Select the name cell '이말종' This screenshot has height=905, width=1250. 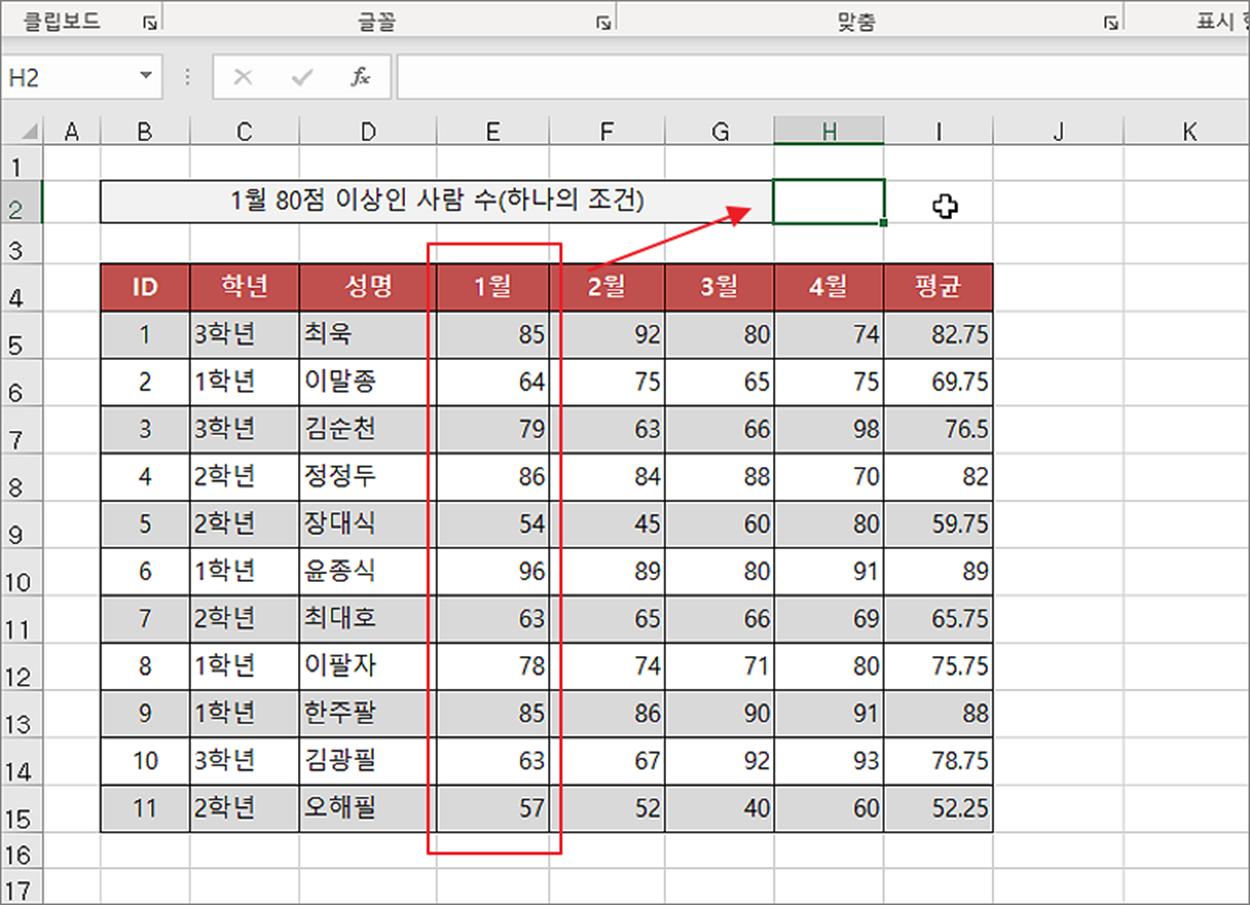tap(368, 382)
